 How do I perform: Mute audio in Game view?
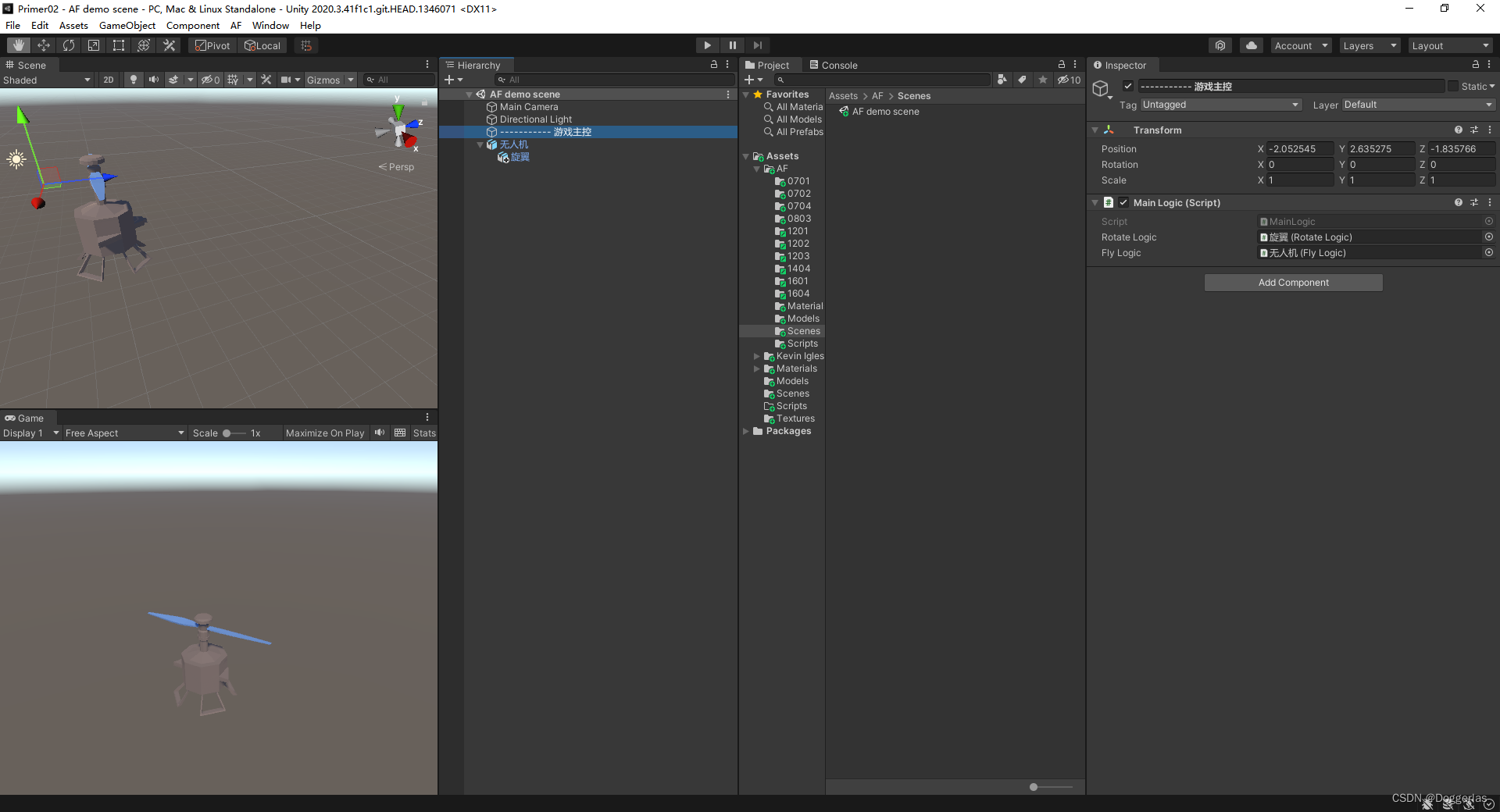pyautogui.click(x=380, y=433)
